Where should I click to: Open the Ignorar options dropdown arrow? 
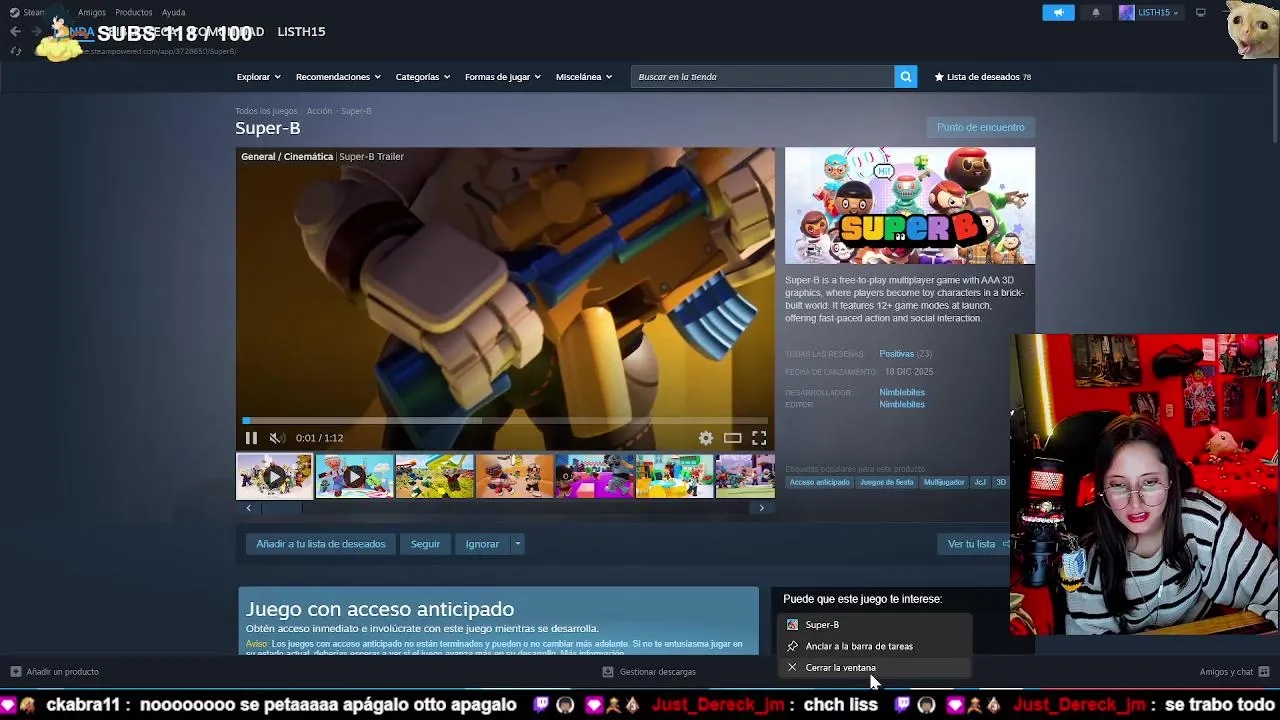click(x=517, y=544)
